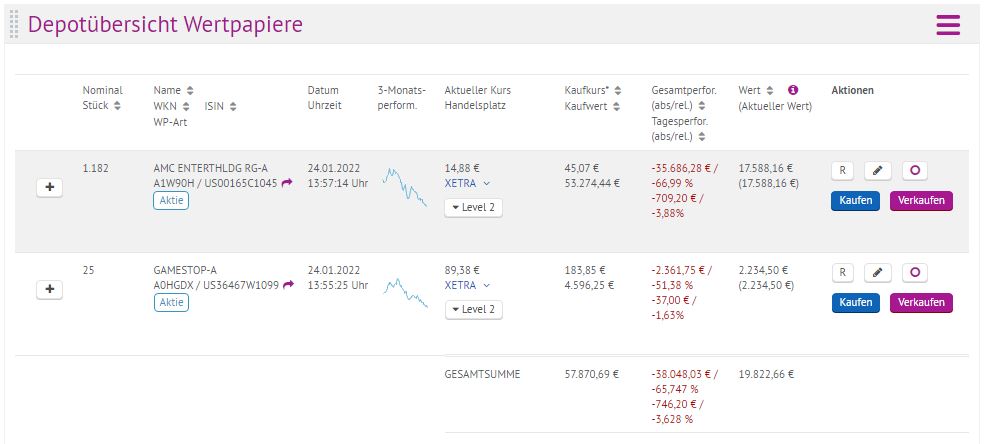Expand the GameStop row details
This screenshot has width=990, height=444.
pos(50,289)
